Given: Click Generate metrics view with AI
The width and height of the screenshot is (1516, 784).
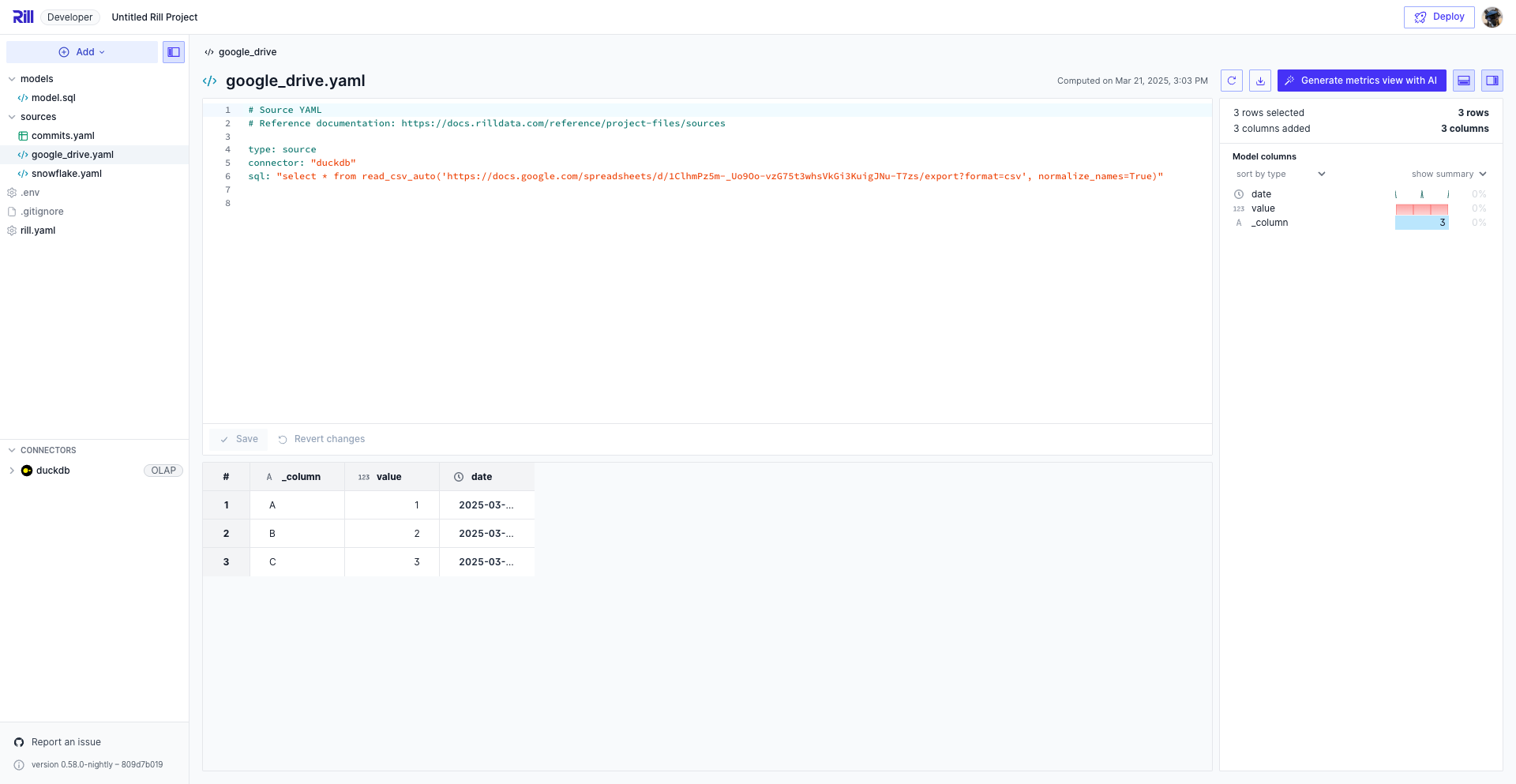Looking at the screenshot, I should point(1361,81).
